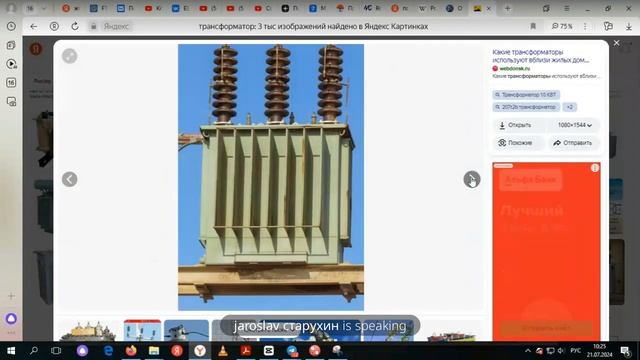Open the page zoom 75% indicator
This screenshot has width=640, height=360.
click(x=562, y=26)
